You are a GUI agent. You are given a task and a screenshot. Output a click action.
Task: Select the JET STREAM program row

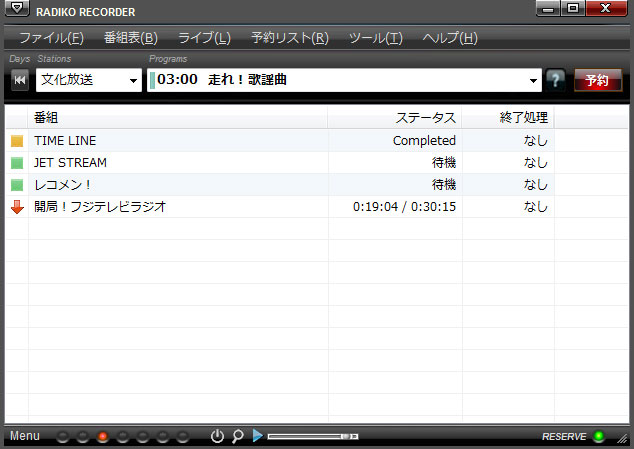point(317,163)
